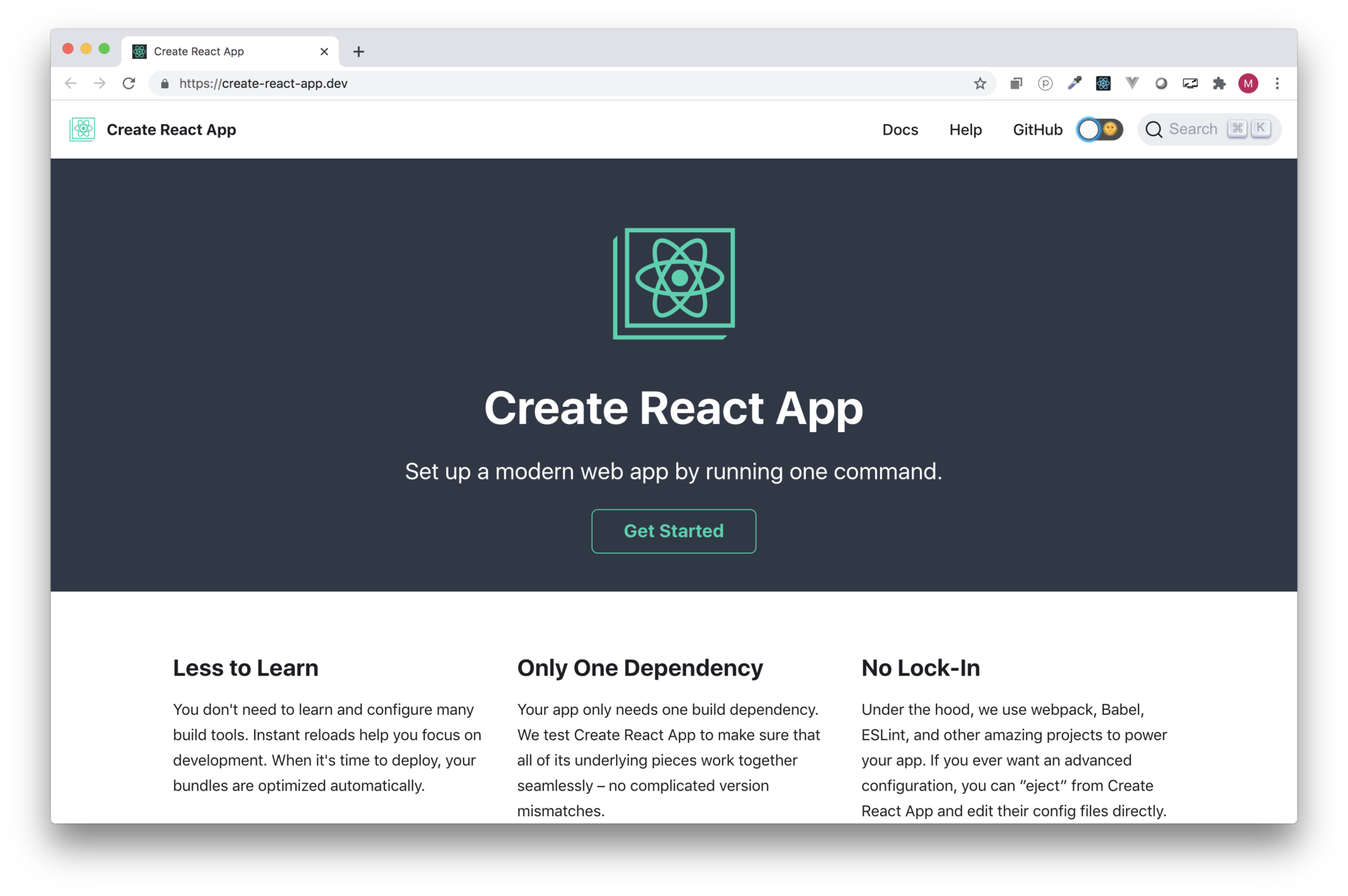The width and height of the screenshot is (1348, 896).
Task: Click the address bar URL
Action: tap(263, 84)
